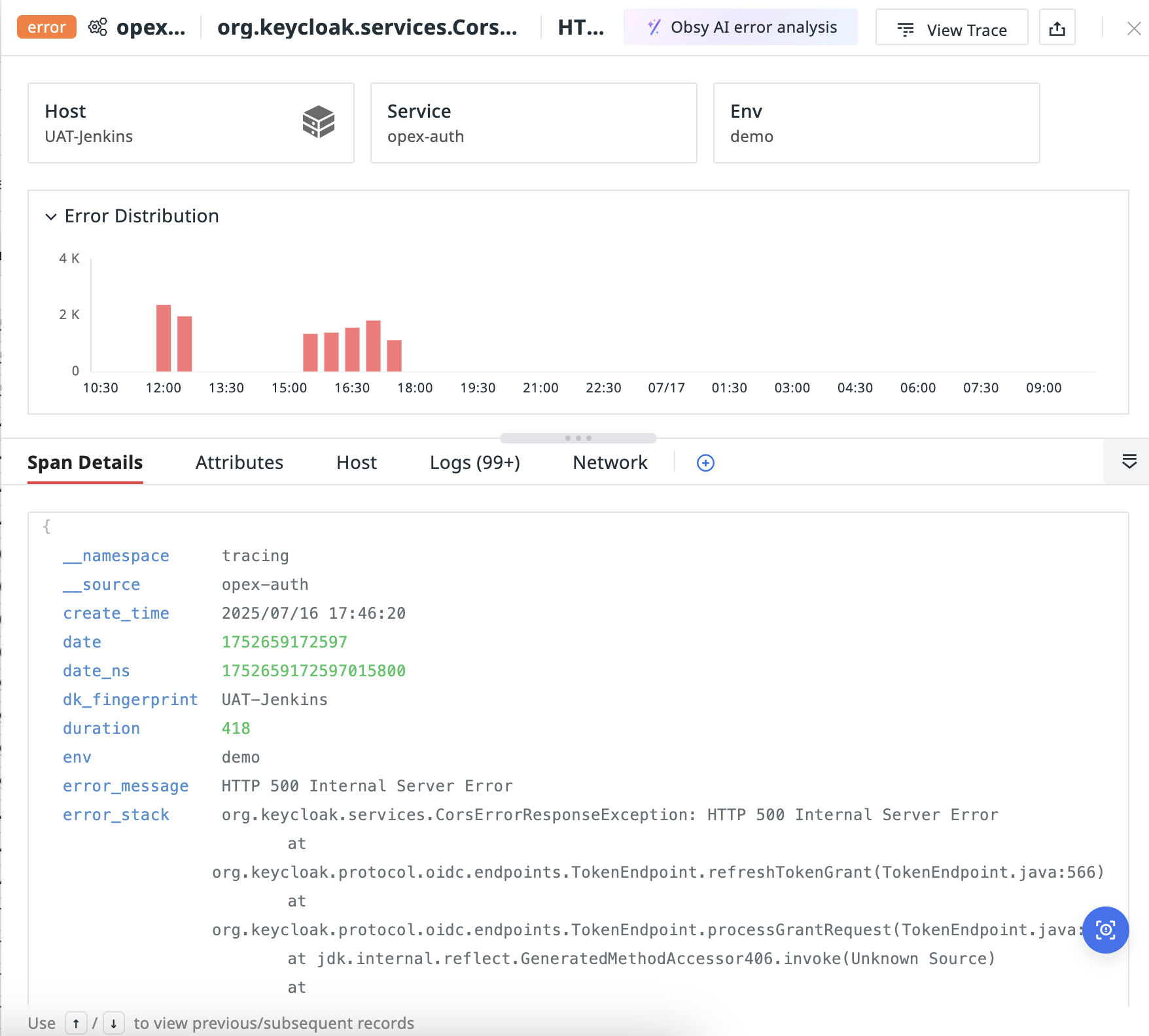Click the refreshTokenGrant stack trace line
1149x1036 pixels.
click(x=658, y=872)
